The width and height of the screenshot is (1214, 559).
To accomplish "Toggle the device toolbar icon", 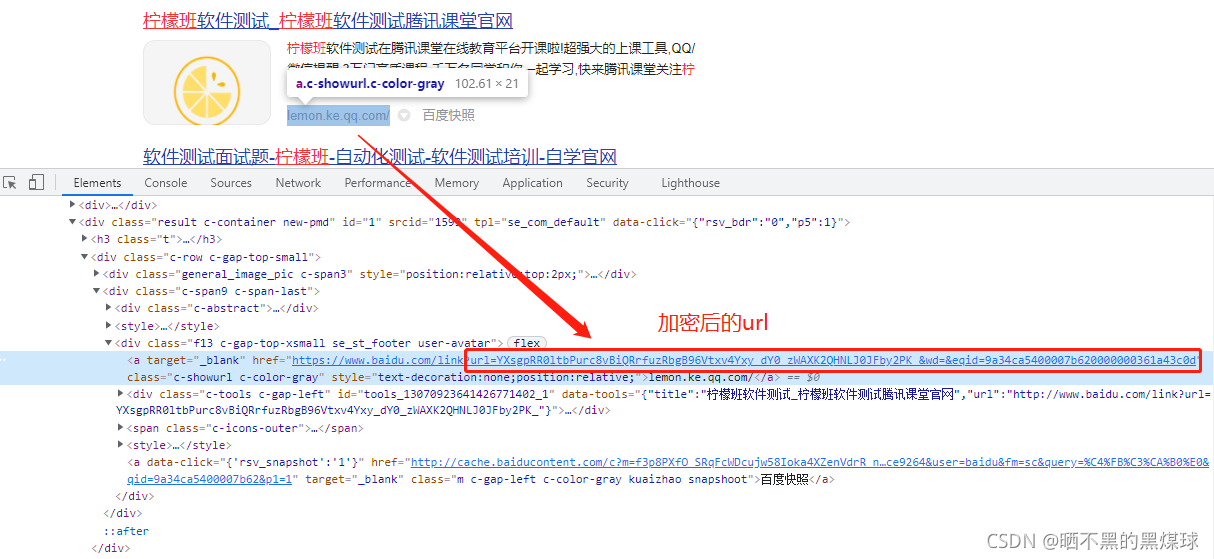I will 36,182.
